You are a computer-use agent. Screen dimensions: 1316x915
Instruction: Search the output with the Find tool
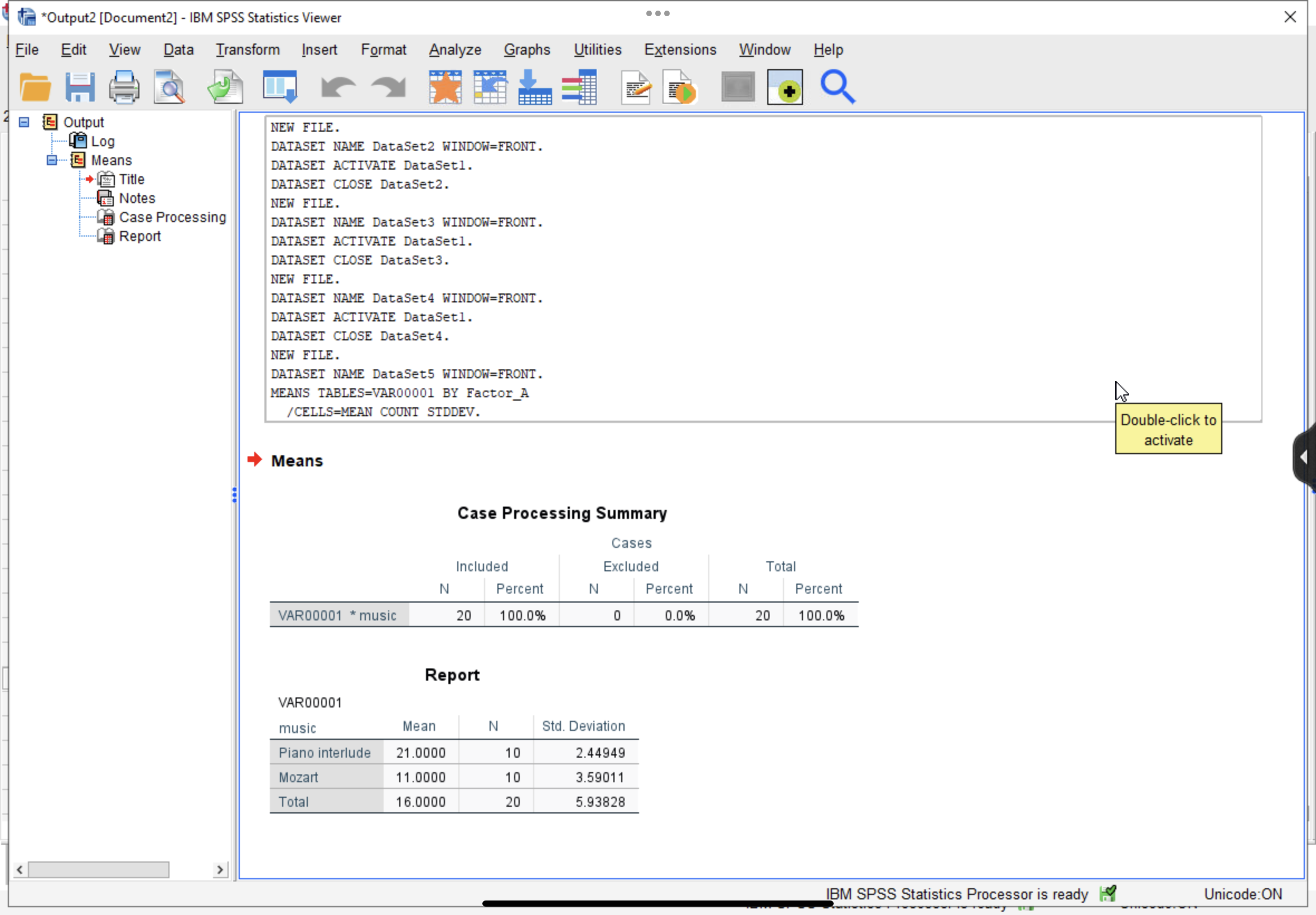837,86
